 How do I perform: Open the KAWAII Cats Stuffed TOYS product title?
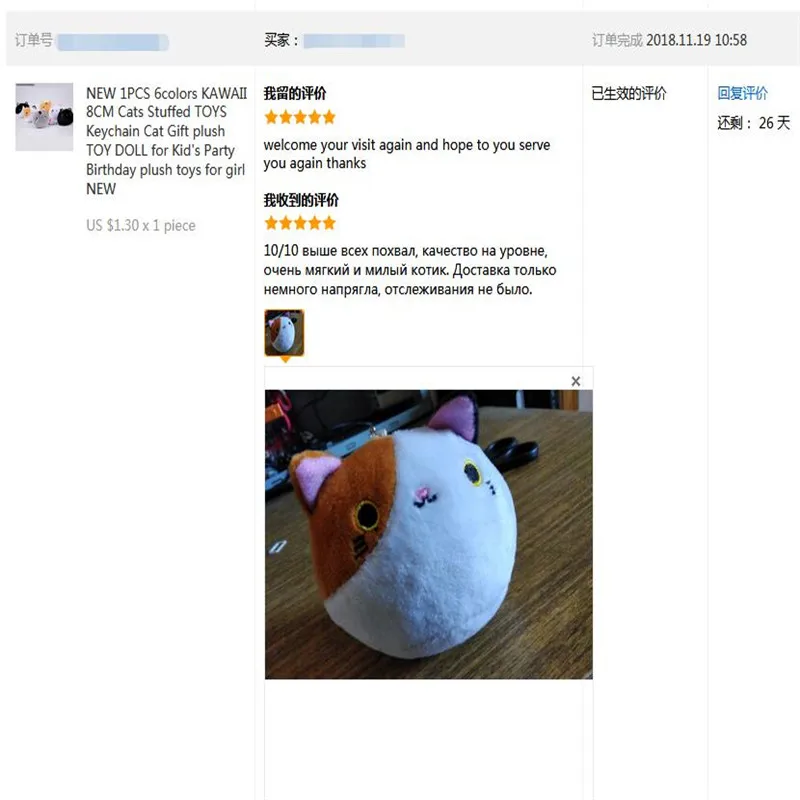click(x=166, y=141)
